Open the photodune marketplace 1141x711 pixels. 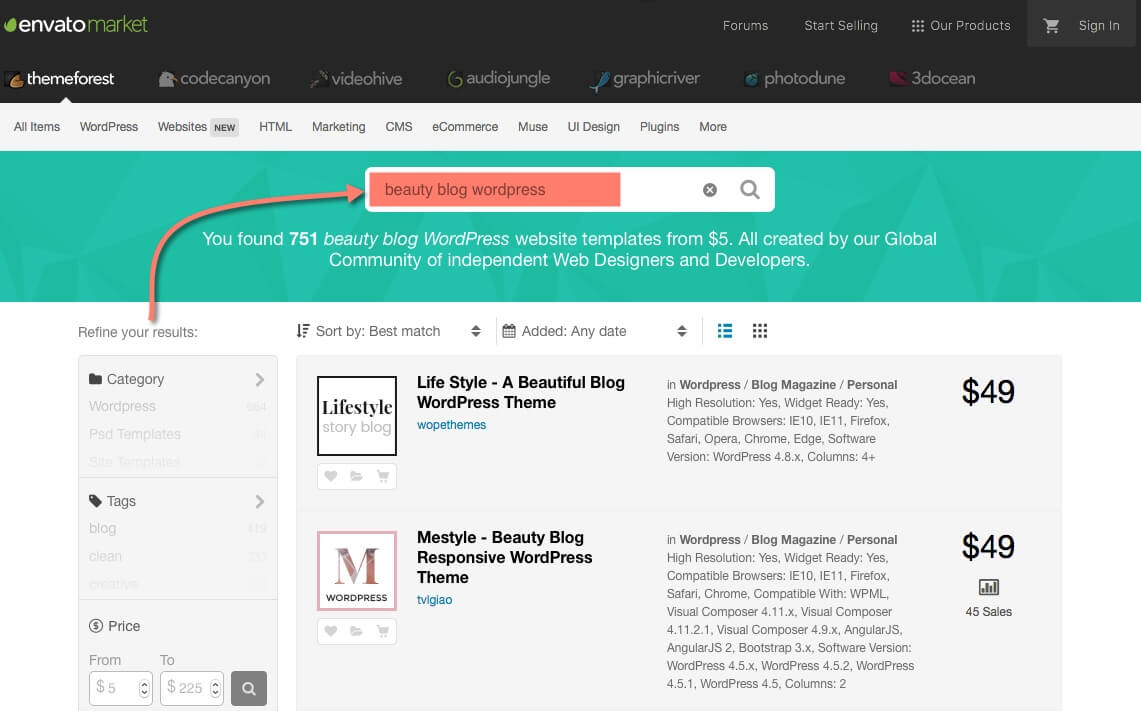point(794,79)
